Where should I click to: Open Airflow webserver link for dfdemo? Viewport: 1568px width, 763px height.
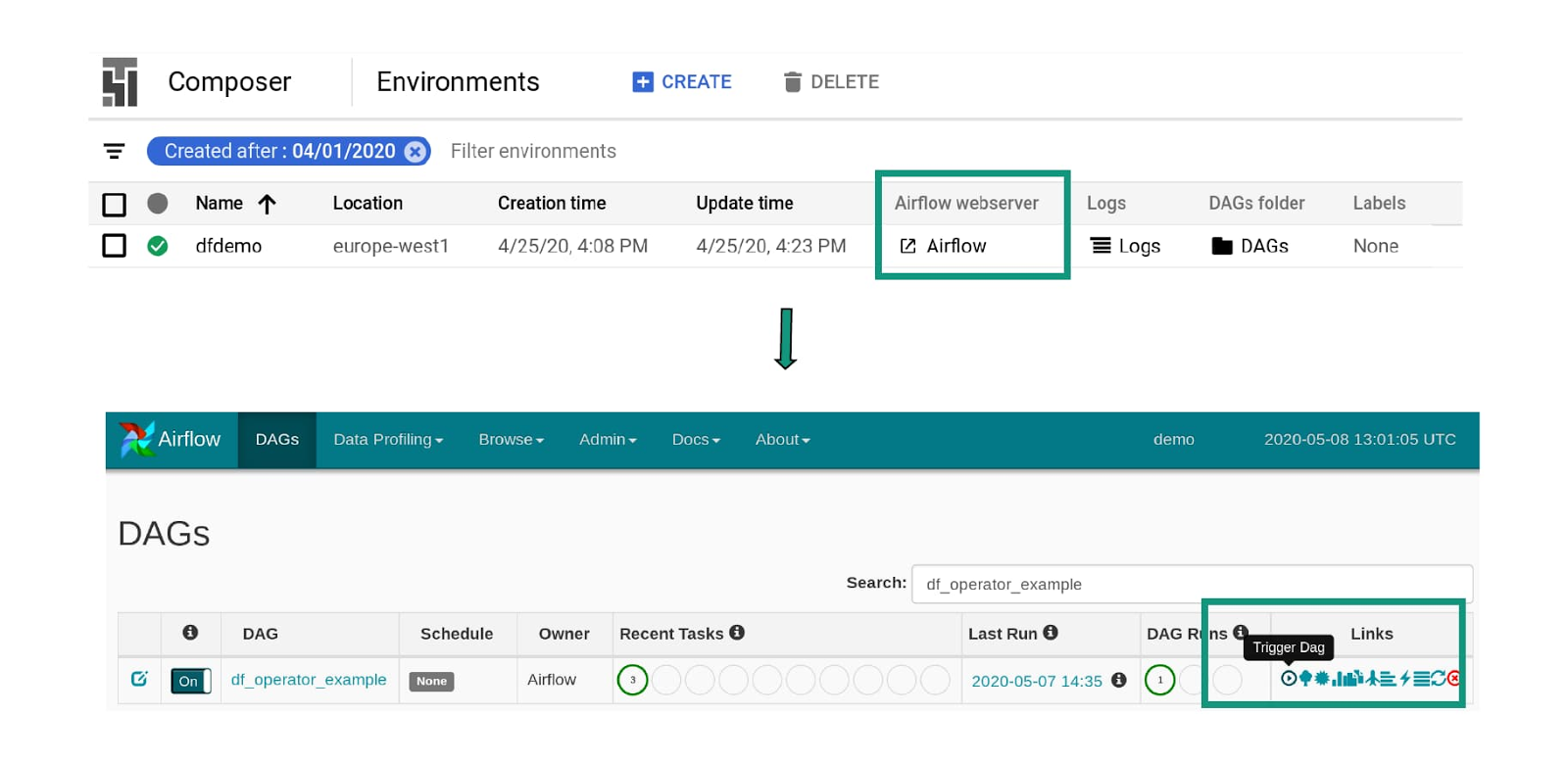[943, 246]
